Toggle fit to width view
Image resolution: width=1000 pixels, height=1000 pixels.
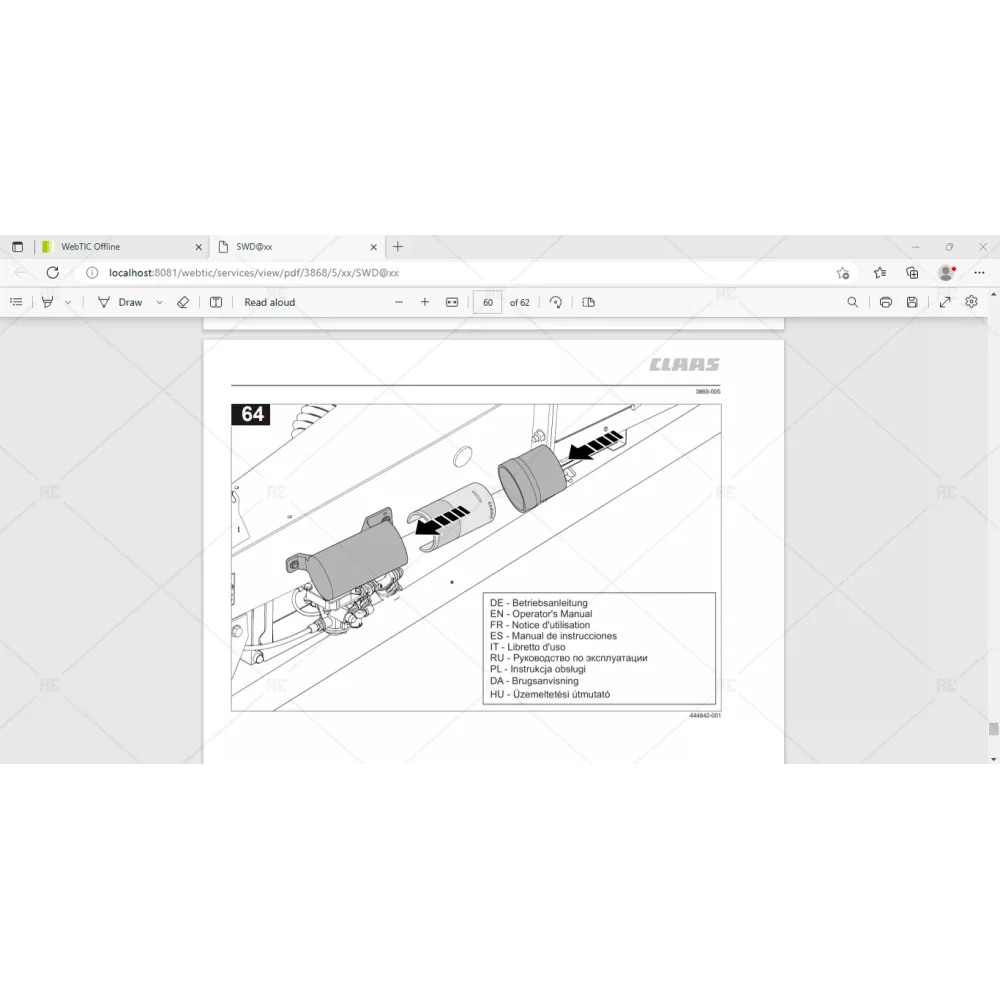pyautogui.click(x=452, y=302)
